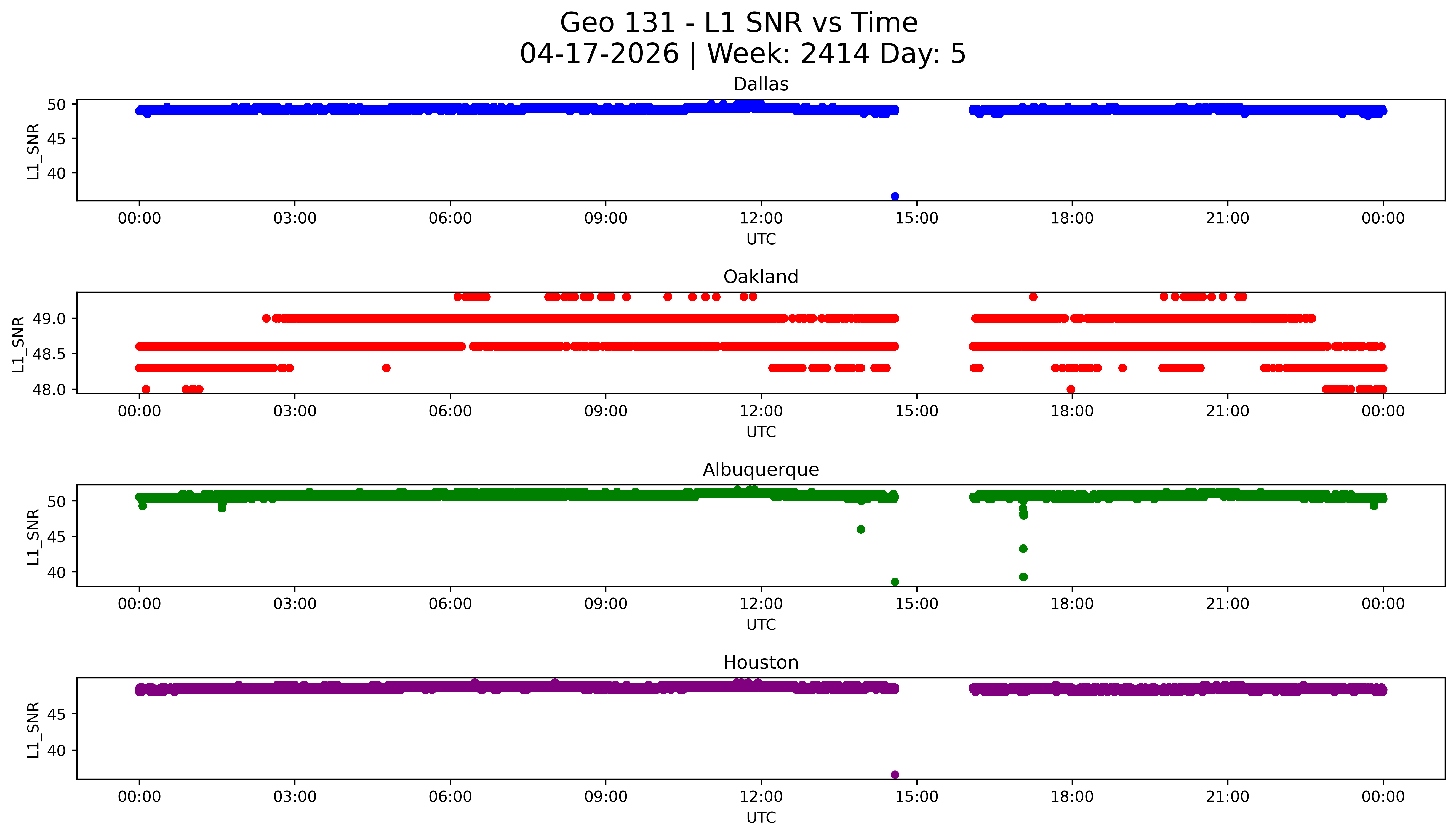
Task: Click the UTC axis label under Houston plot
Action: coord(761,817)
